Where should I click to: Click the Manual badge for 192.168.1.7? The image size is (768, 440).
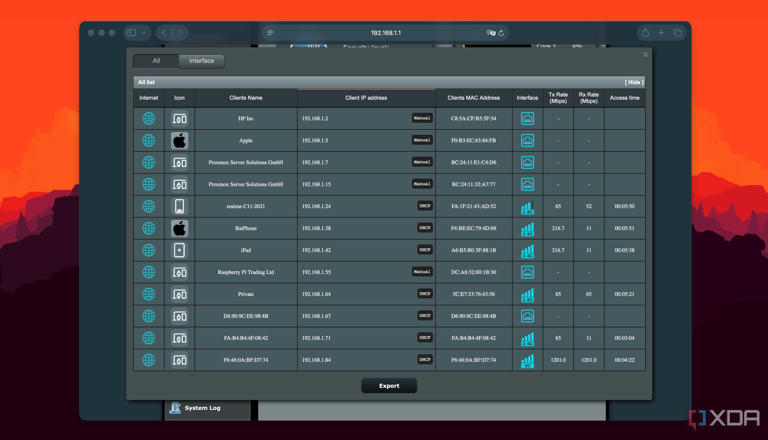(x=422, y=162)
